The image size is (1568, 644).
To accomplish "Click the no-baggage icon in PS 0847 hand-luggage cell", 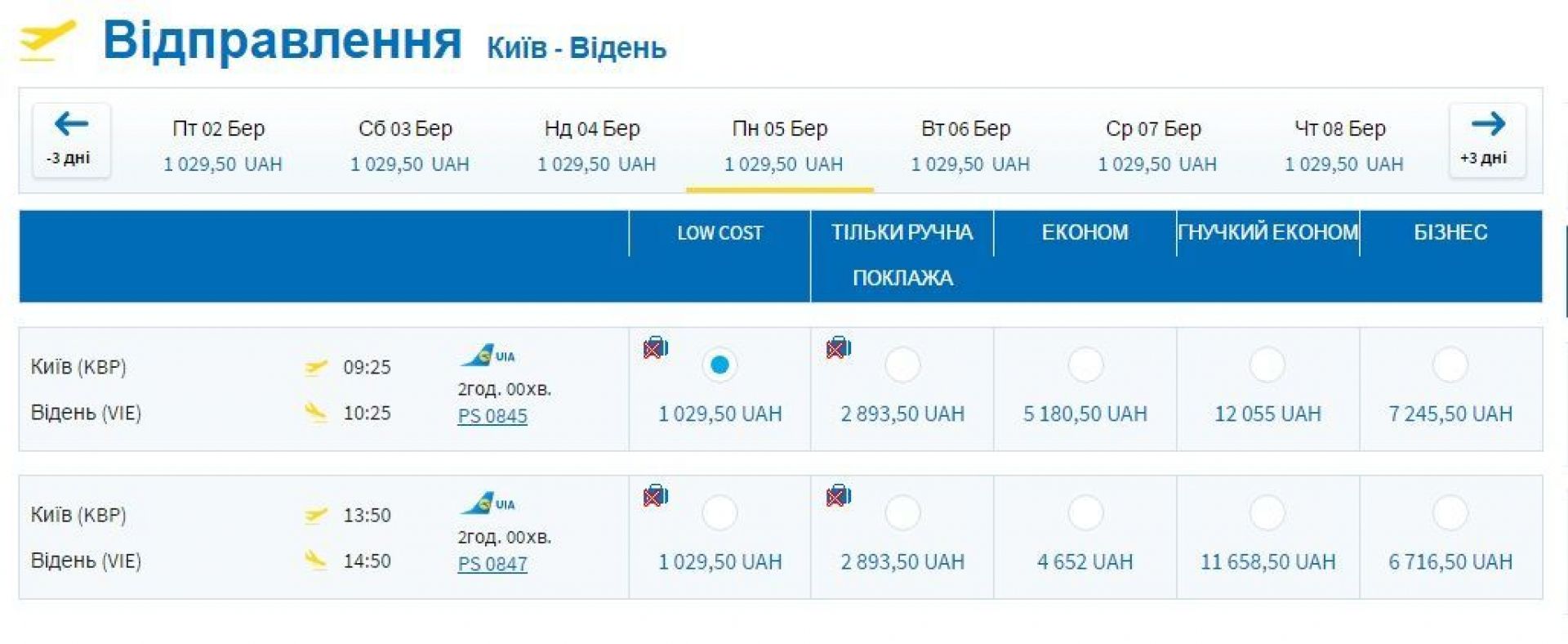I will click(x=838, y=496).
